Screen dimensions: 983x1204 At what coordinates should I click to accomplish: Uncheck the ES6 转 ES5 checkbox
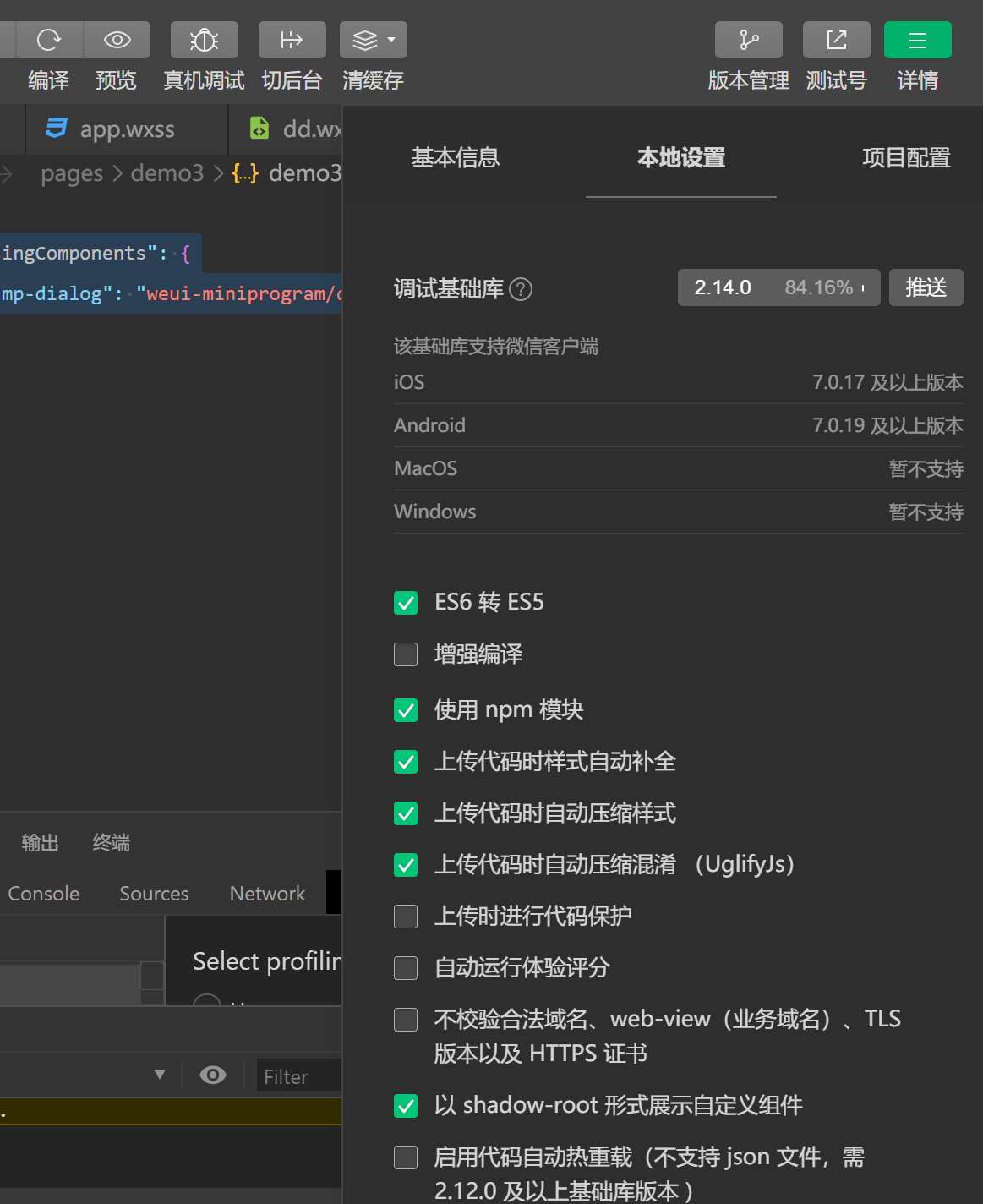click(406, 603)
